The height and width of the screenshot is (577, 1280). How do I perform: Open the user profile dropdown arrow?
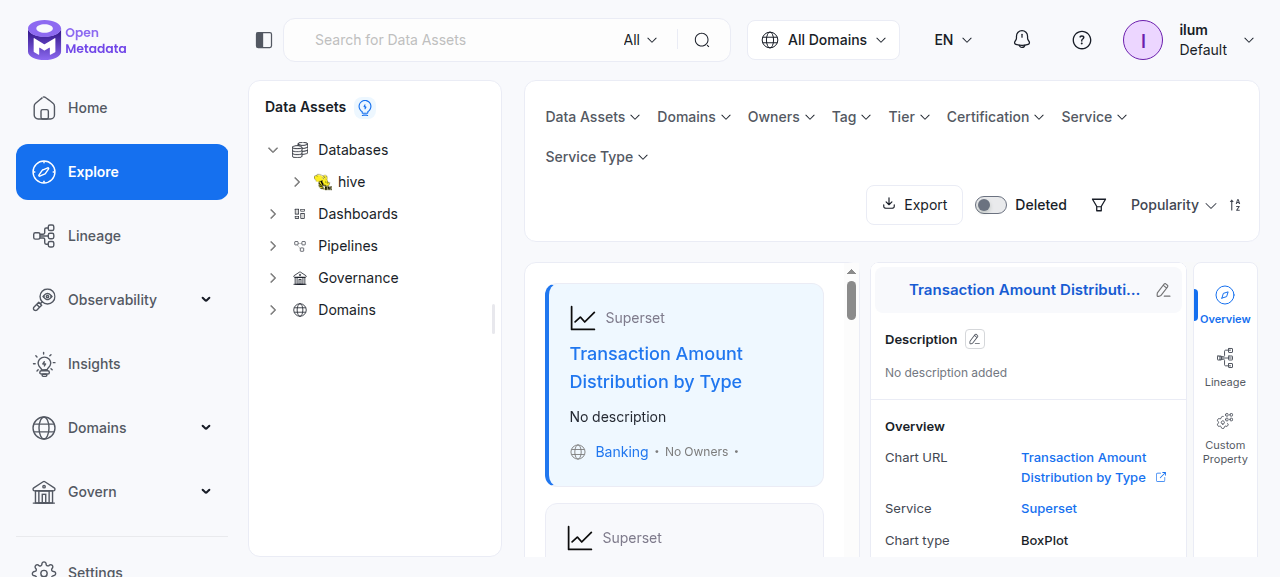[1249, 40]
